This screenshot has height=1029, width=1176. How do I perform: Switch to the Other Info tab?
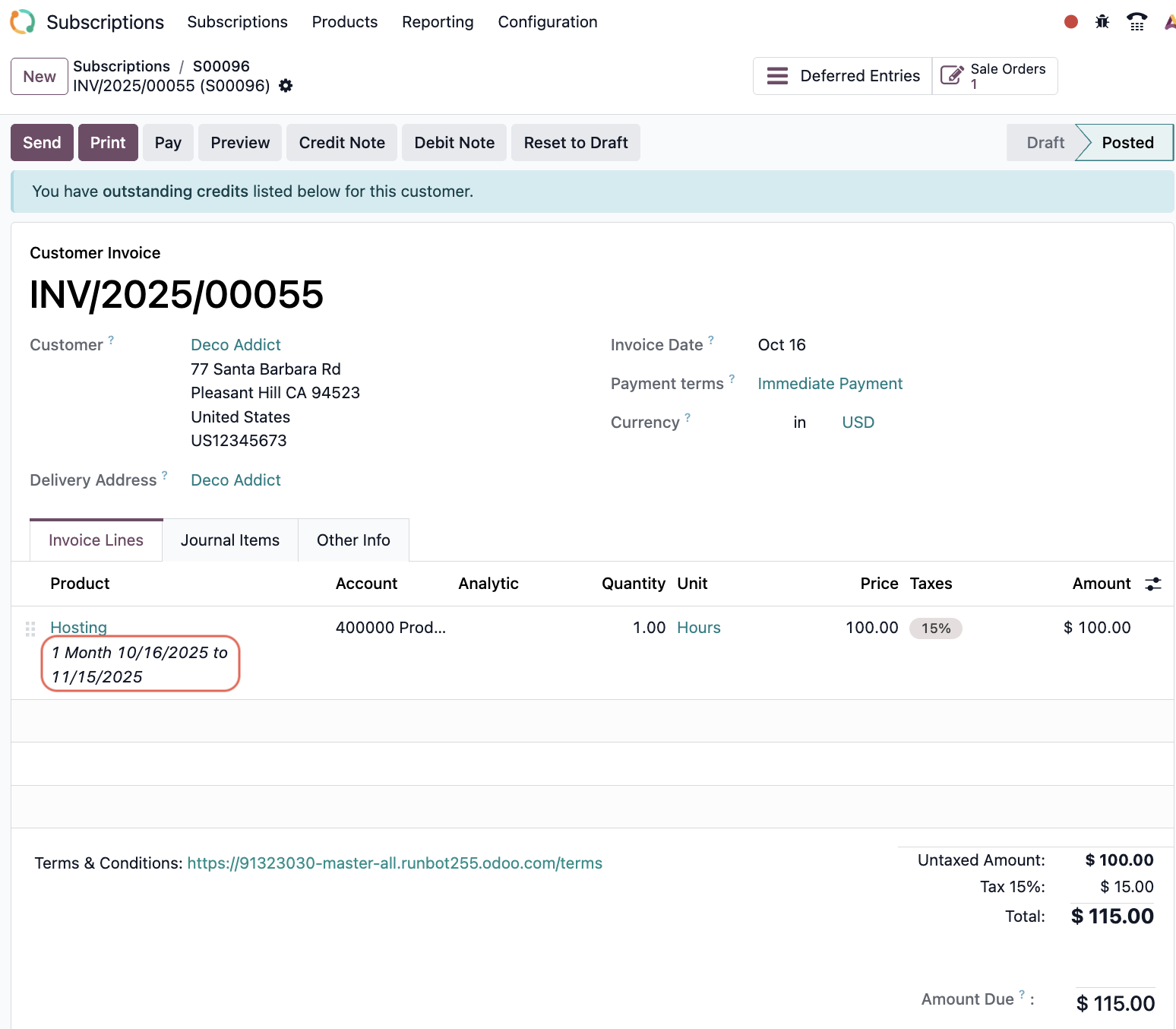pyautogui.click(x=353, y=540)
